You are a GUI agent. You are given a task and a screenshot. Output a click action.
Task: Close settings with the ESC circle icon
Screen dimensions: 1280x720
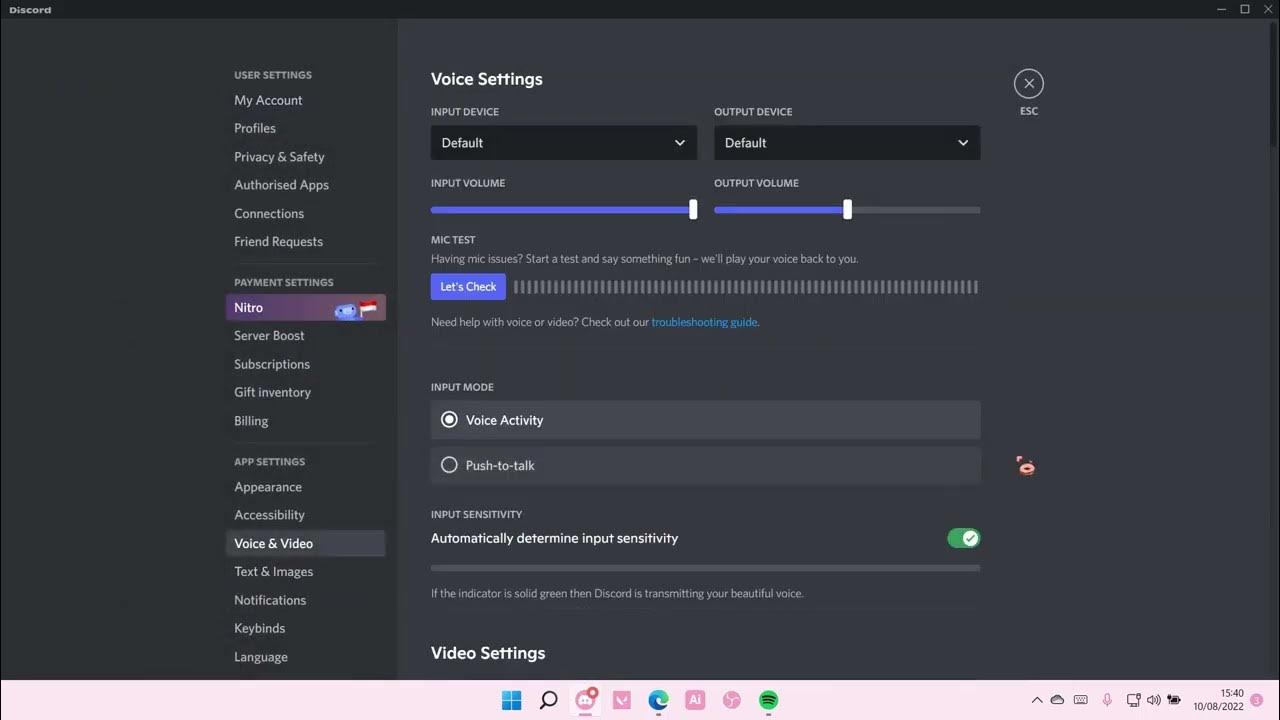tap(1028, 84)
